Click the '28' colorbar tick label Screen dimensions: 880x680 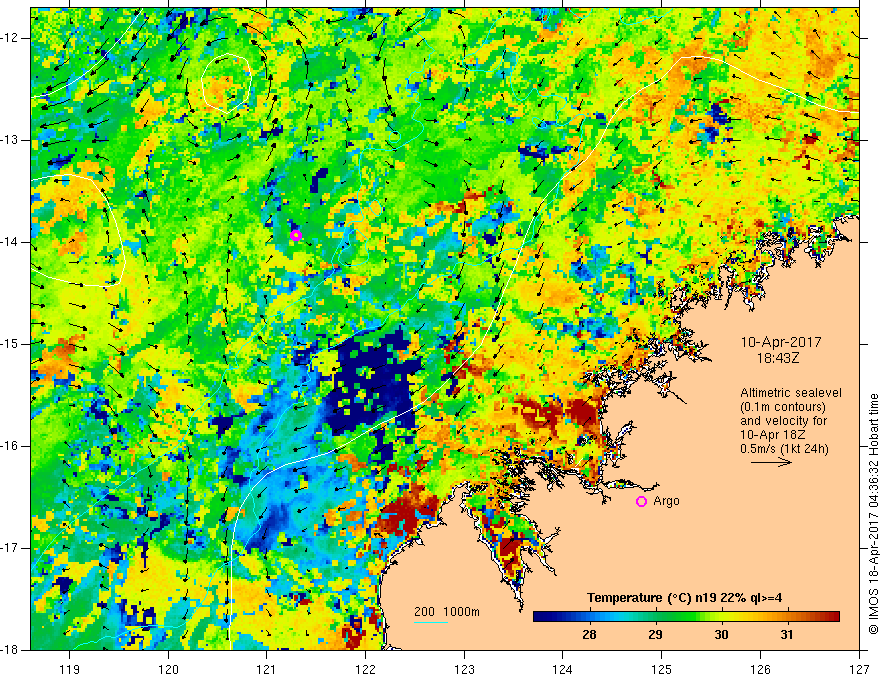click(589, 635)
